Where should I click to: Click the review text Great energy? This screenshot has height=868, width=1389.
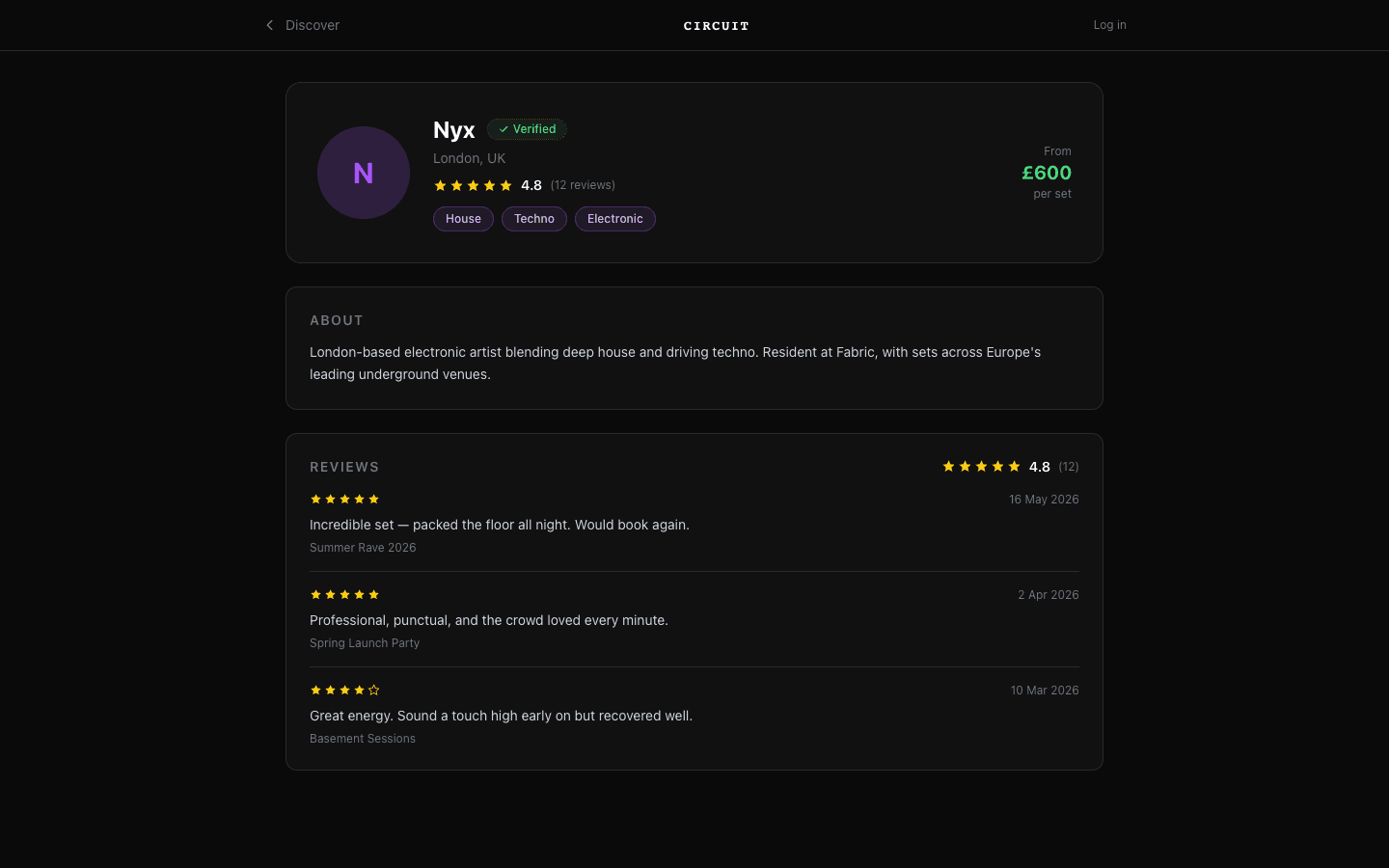coord(501,716)
